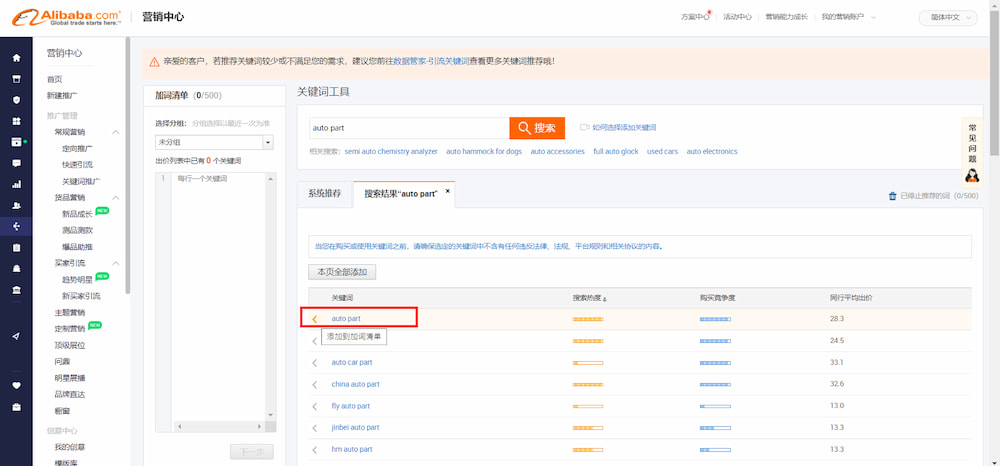The width and height of the screenshot is (1000, 466).
Task: Add the 24.5 price row keyword arrow
Action: (x=314, y=341)
